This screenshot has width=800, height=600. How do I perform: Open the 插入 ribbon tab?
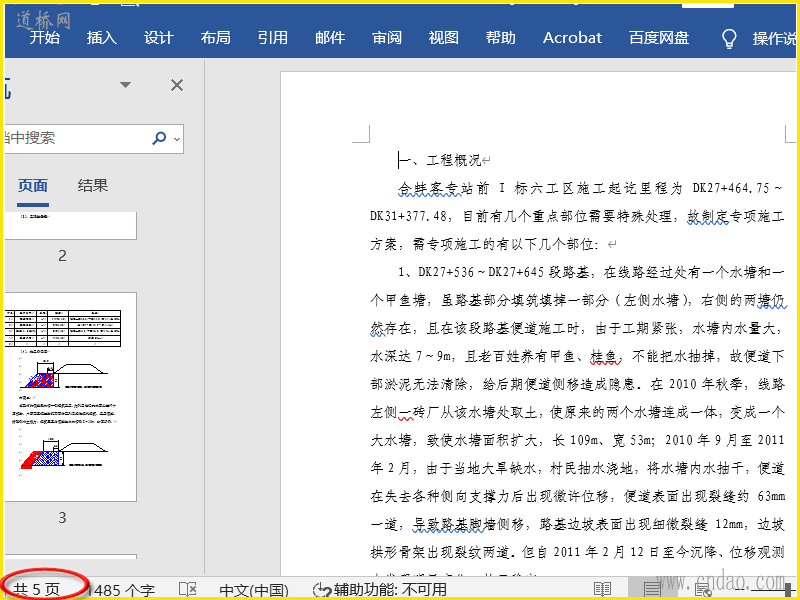click(102, 38)
